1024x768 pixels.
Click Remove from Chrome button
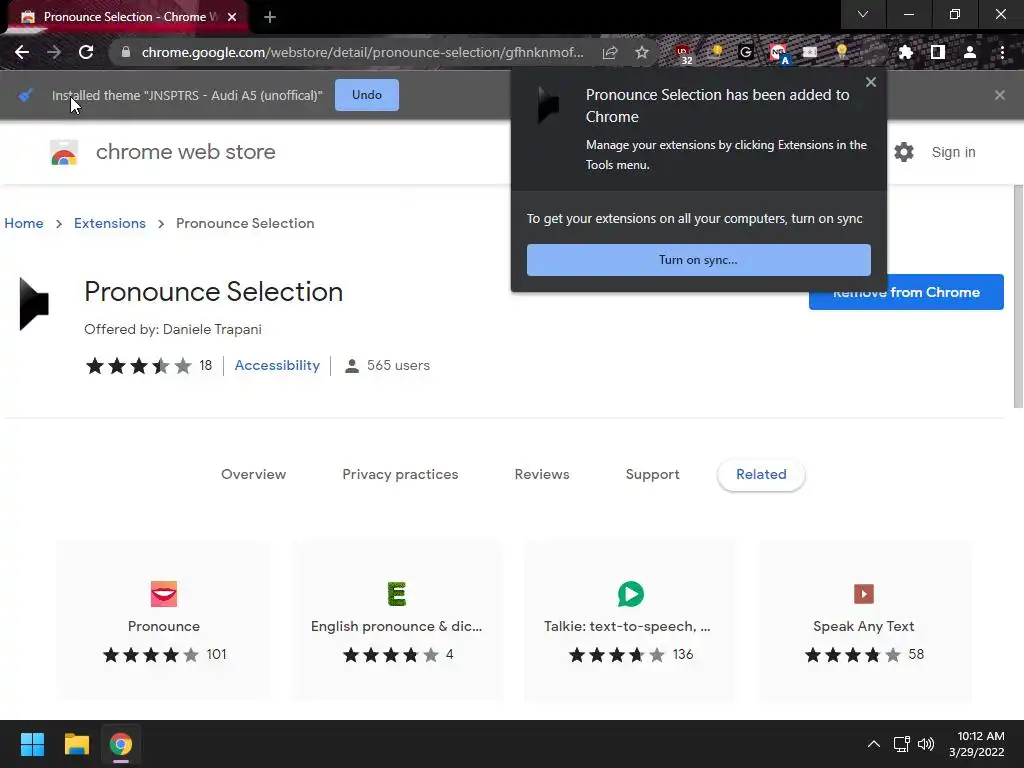906,293
